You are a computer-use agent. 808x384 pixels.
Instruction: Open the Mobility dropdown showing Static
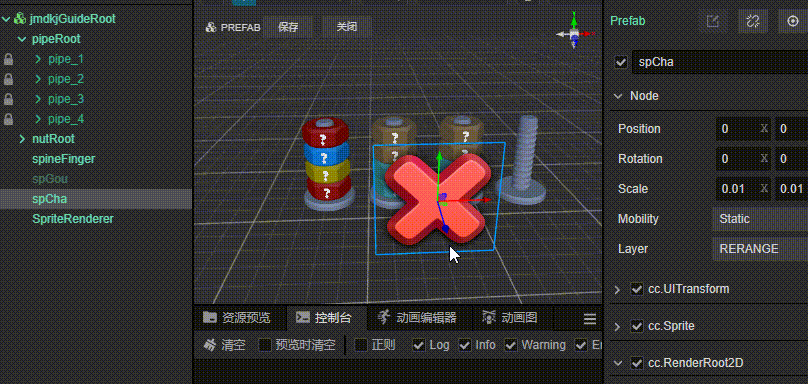coord(760,219)
